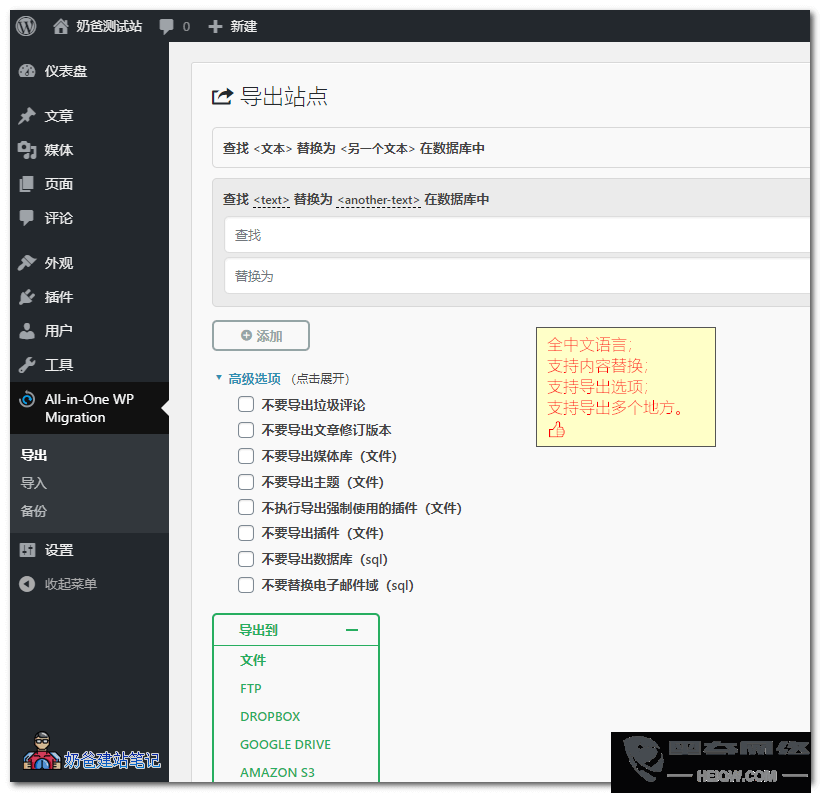Select 导入 submenu item

point(34,483)
